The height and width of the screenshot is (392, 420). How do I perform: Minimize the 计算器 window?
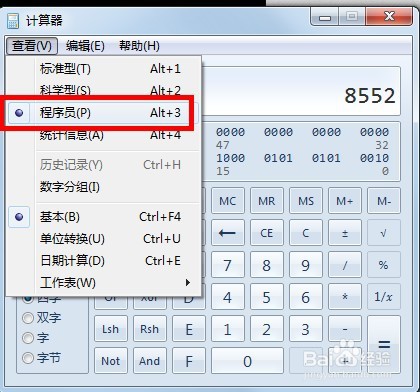click(x=325, y=17)
